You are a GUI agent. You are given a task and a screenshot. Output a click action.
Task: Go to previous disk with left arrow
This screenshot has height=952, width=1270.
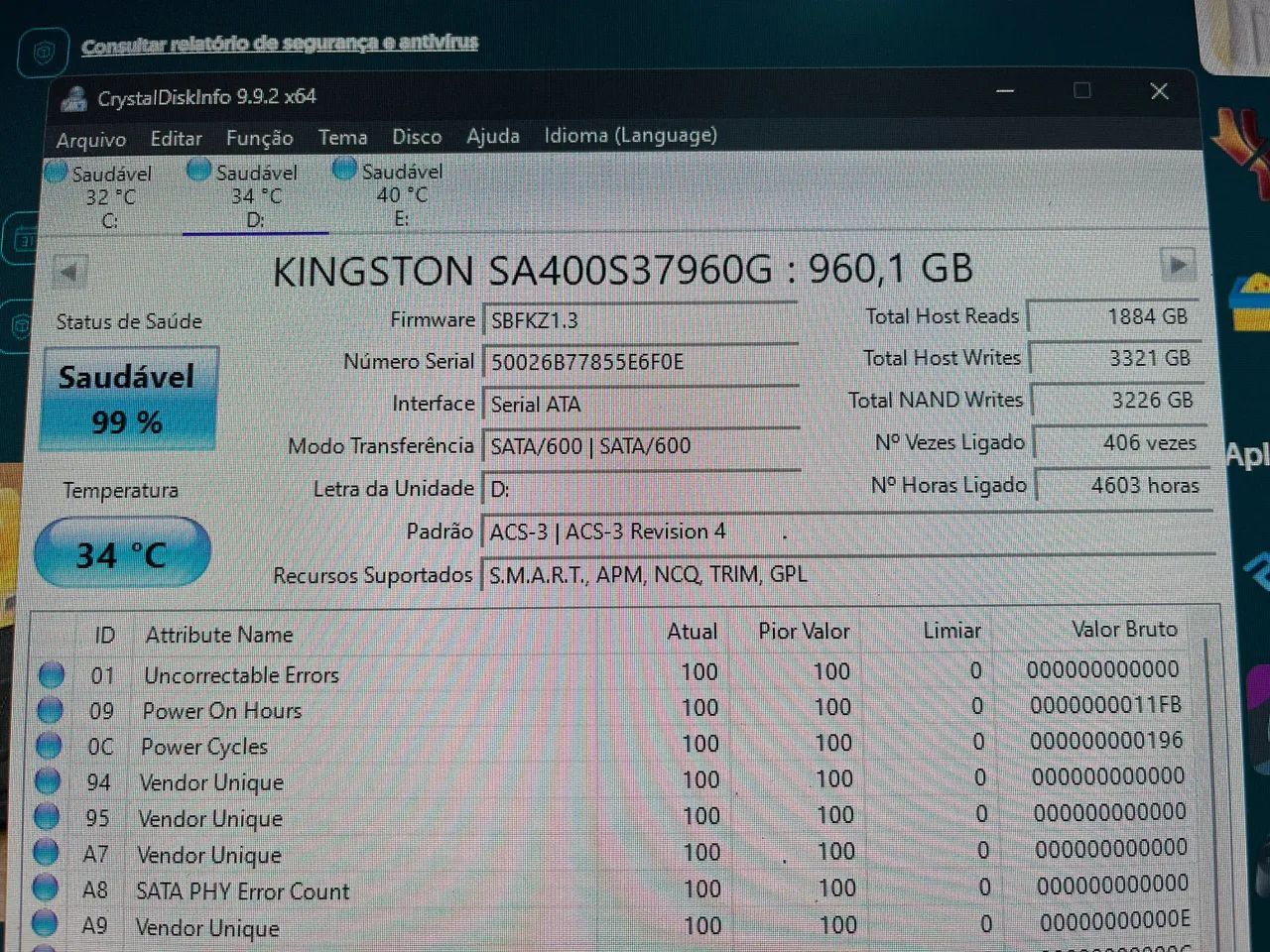pos(68,270)
